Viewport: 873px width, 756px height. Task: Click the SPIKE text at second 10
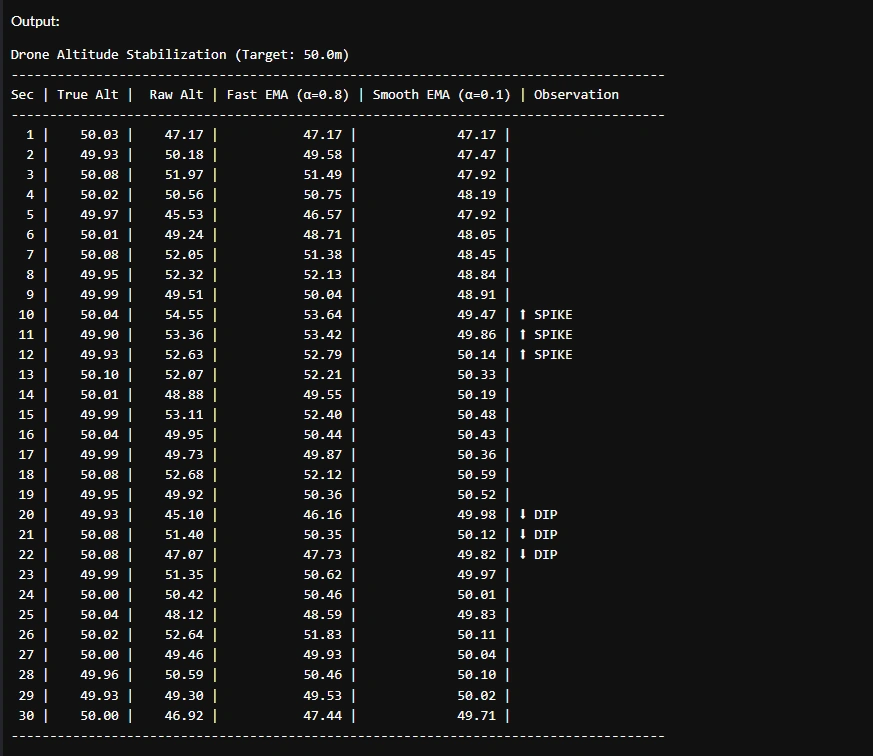tap(553, 315)
